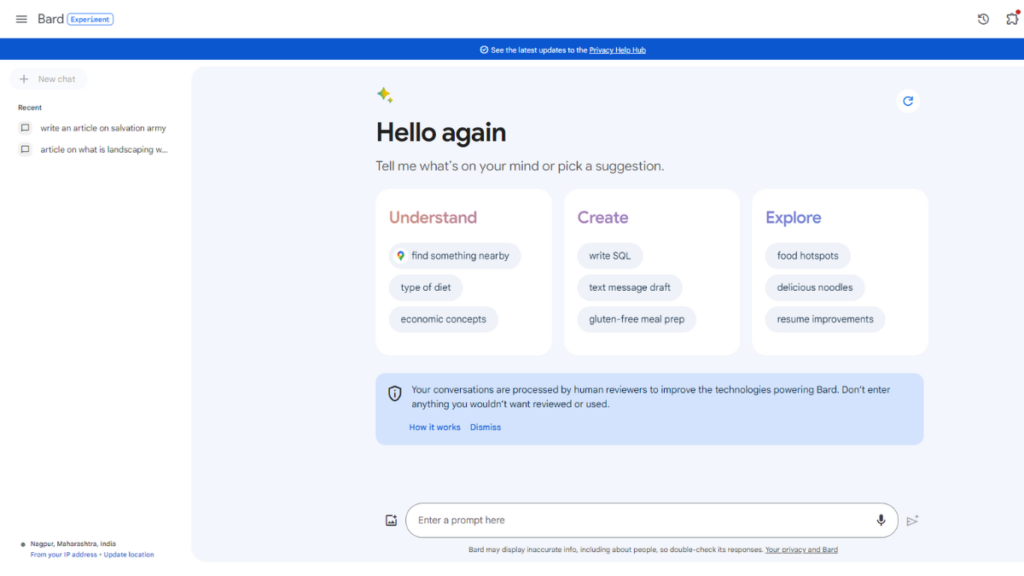Click the maps pin icon on nearby chip
Viewport: 1024px width, 576px height.
pyautogui.click(x=401, y=256)
